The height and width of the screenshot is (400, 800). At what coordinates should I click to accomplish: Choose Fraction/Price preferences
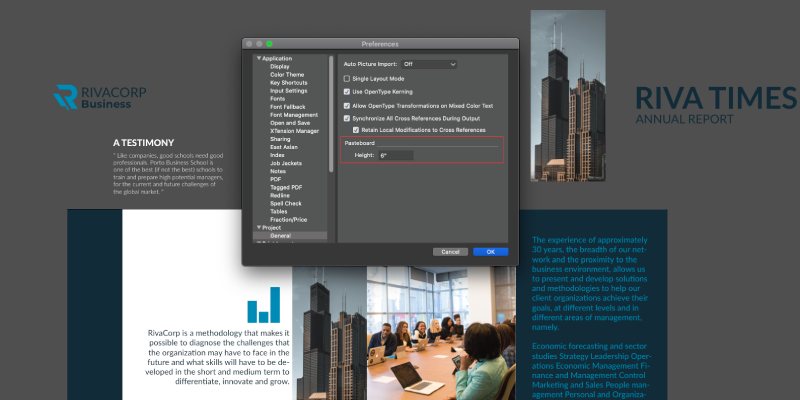[x=288, y=219]
